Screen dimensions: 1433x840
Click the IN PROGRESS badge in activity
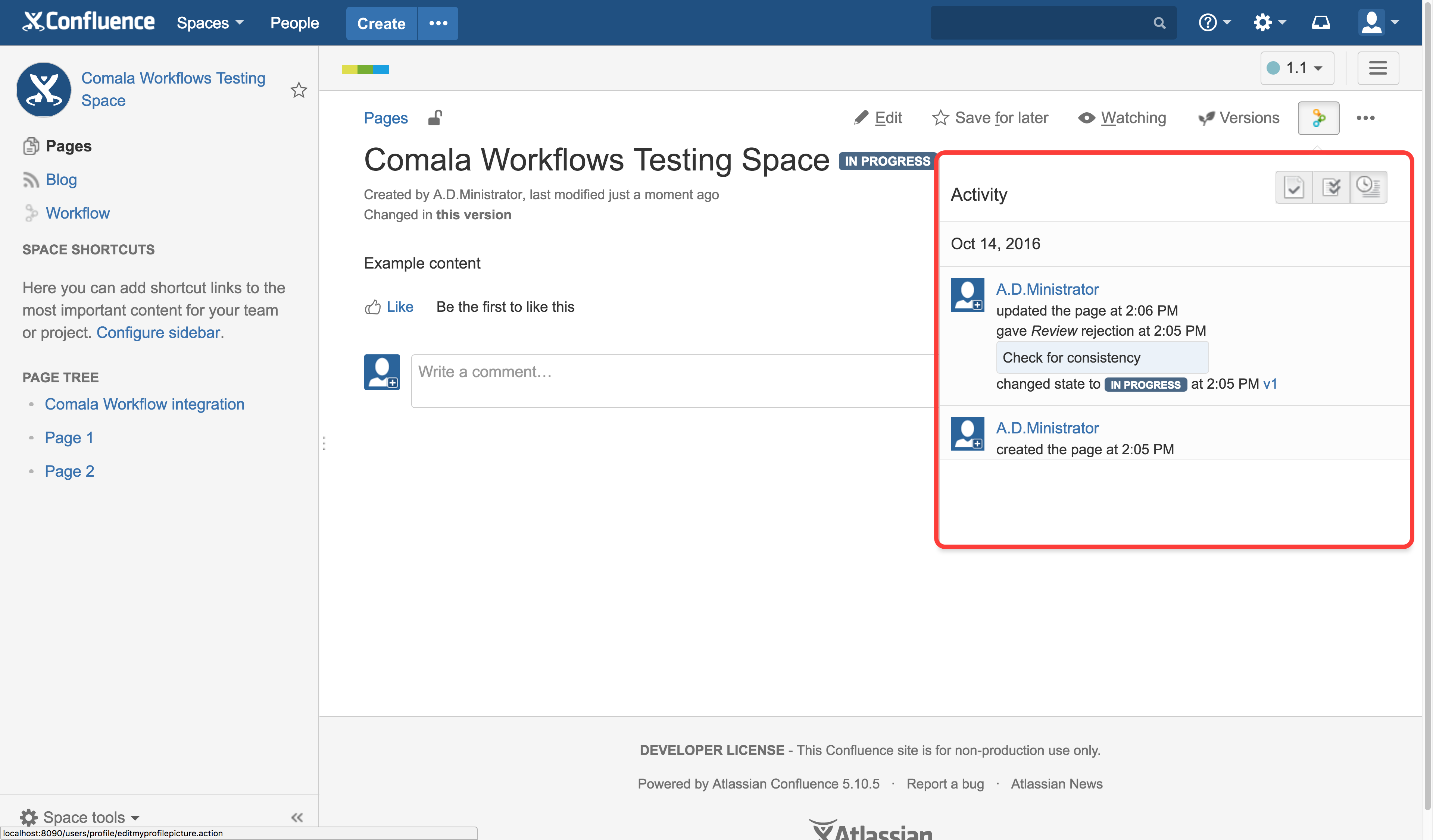coord(1145,385)
